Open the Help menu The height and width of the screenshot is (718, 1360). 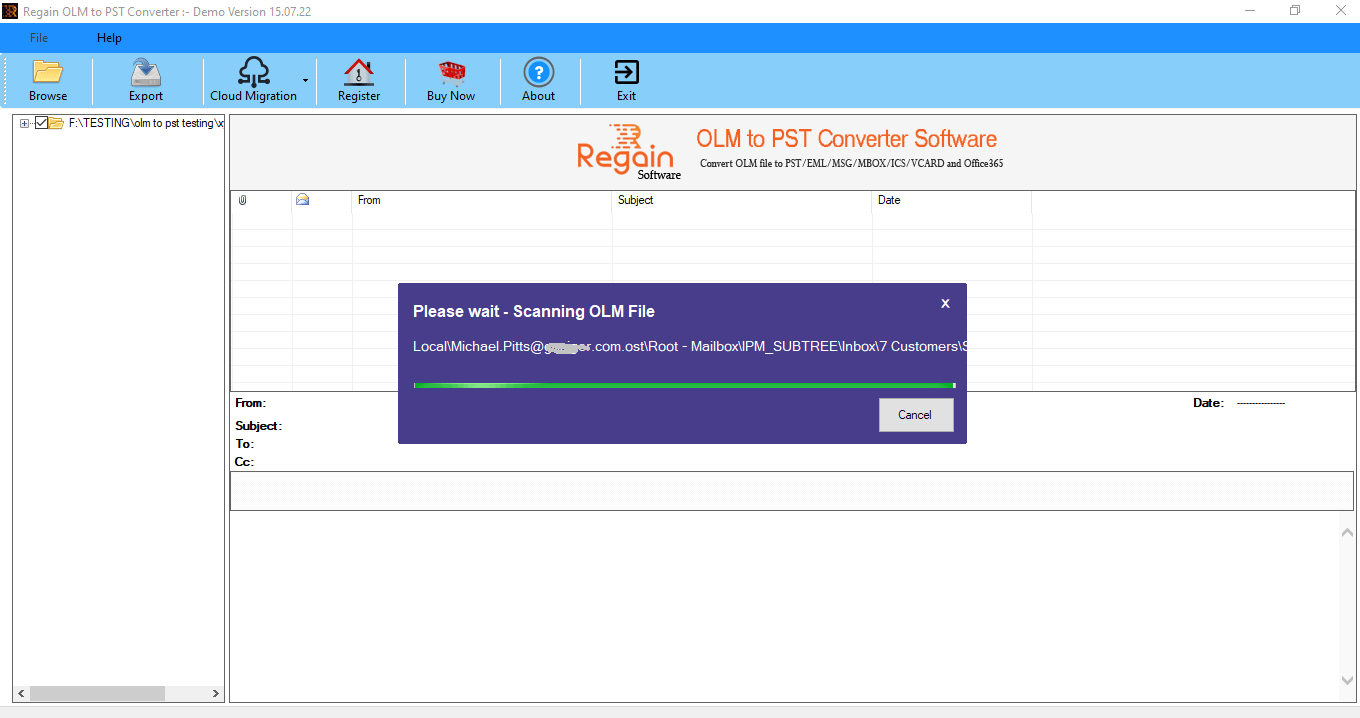click(x=109, y=38)
